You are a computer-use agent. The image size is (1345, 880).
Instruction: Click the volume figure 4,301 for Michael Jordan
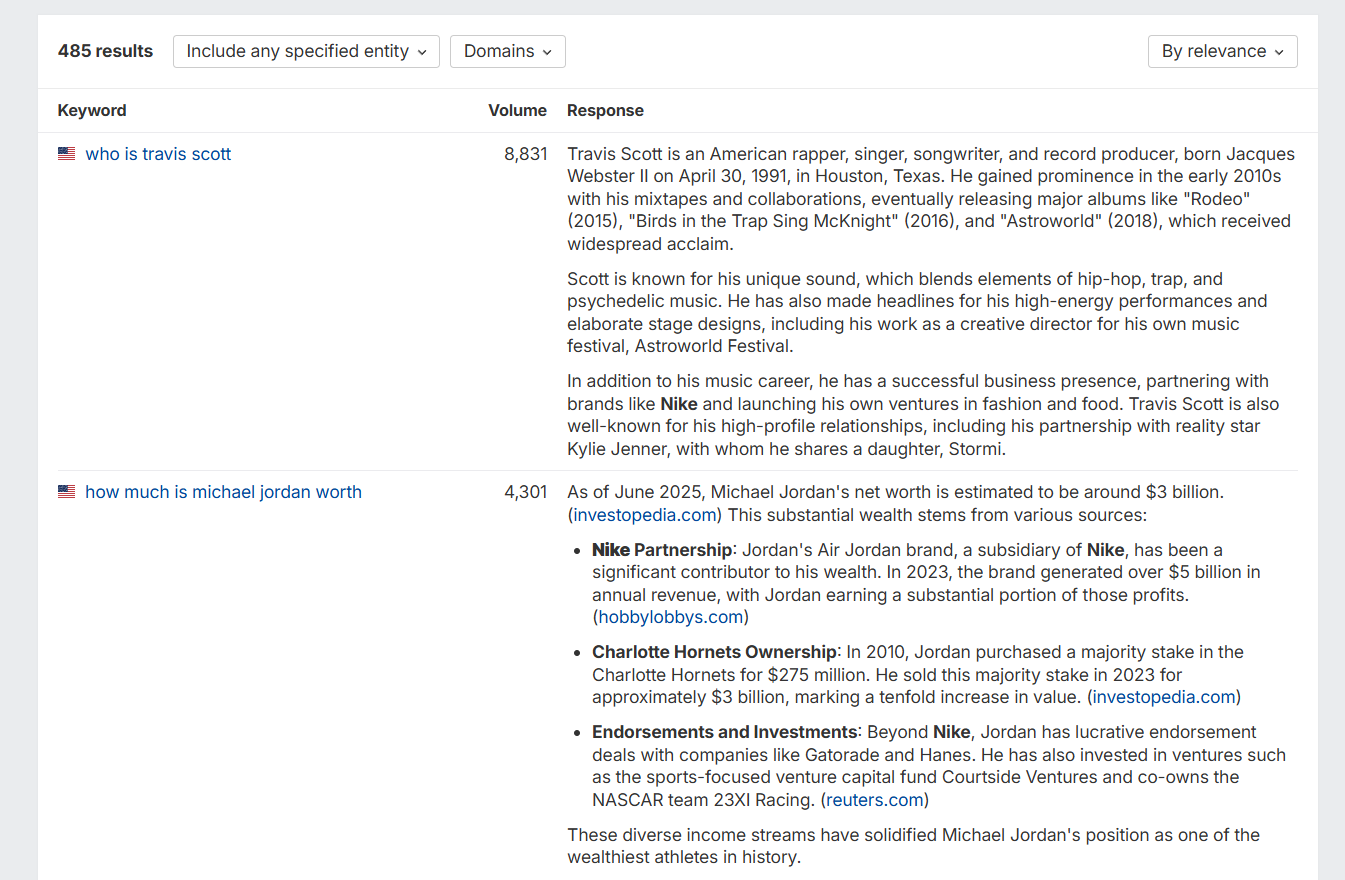pyautogui.click(x=527, y=491)
